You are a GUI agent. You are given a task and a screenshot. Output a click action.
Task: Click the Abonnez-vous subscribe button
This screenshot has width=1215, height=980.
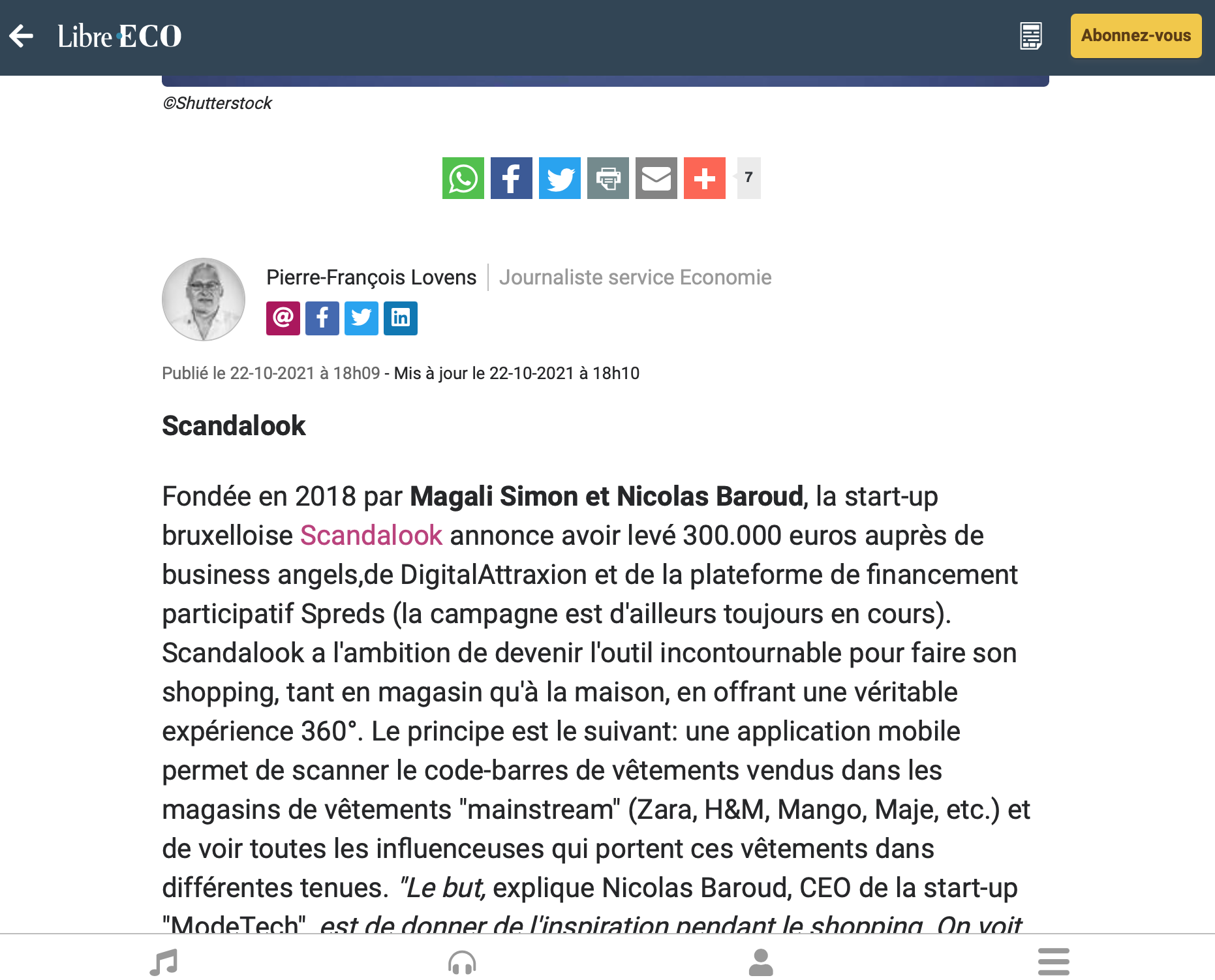(1135, 36)
